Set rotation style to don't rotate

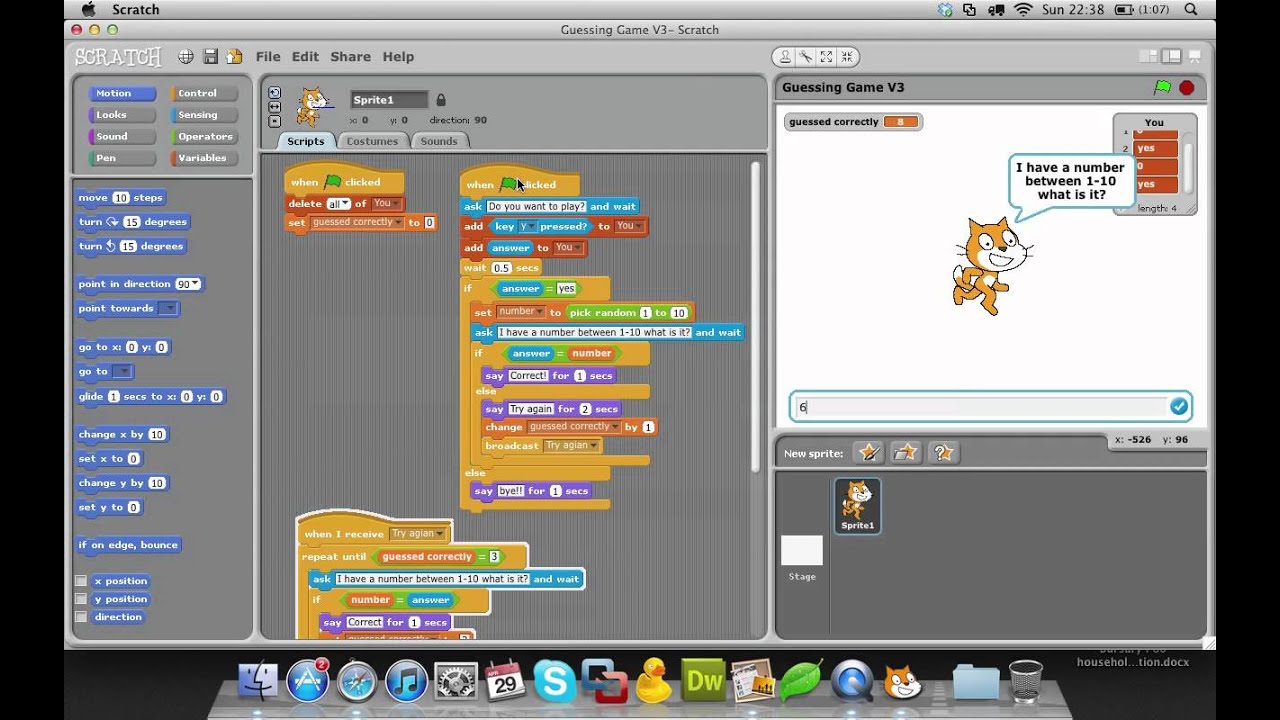275,121
